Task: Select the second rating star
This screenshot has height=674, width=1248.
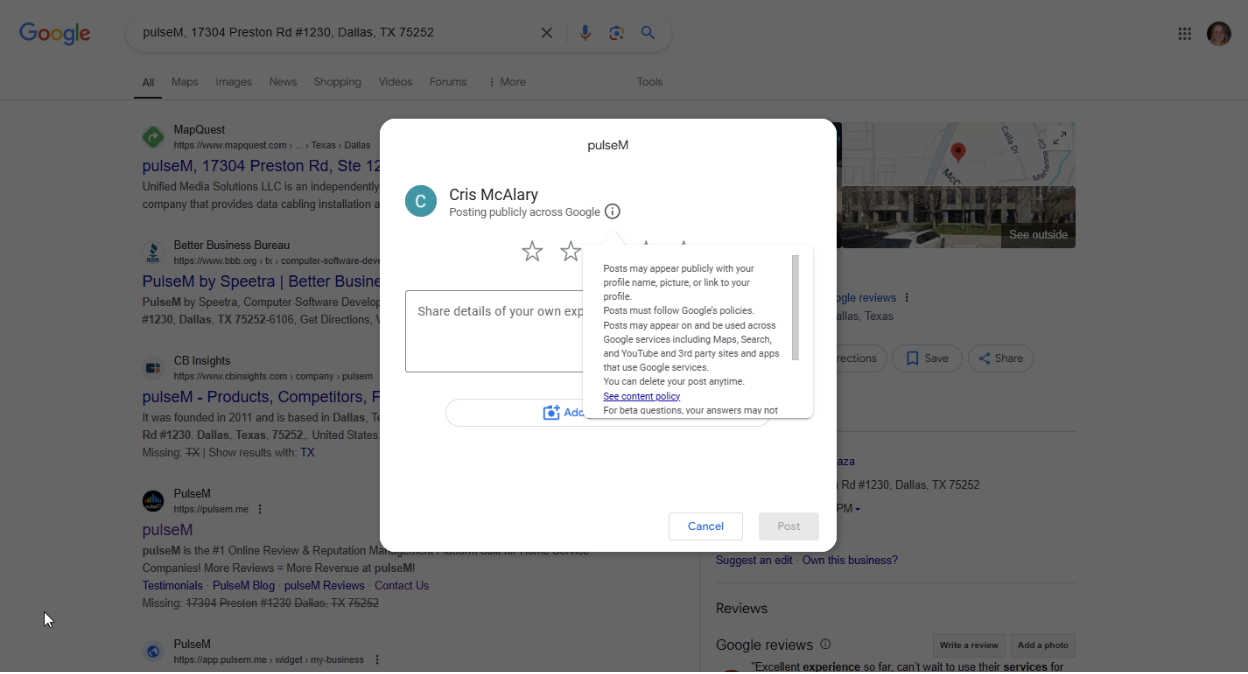Action: [x=570, y=252]
